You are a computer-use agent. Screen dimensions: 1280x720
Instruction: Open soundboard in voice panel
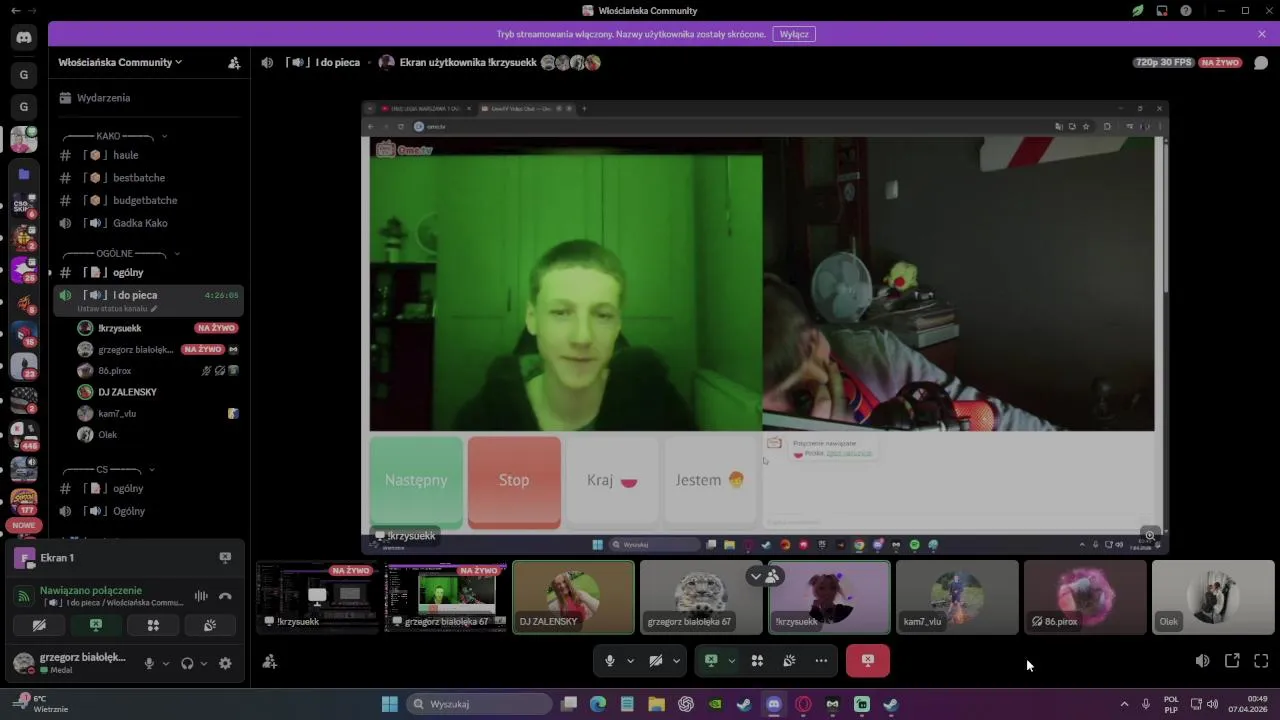point(210,625)
